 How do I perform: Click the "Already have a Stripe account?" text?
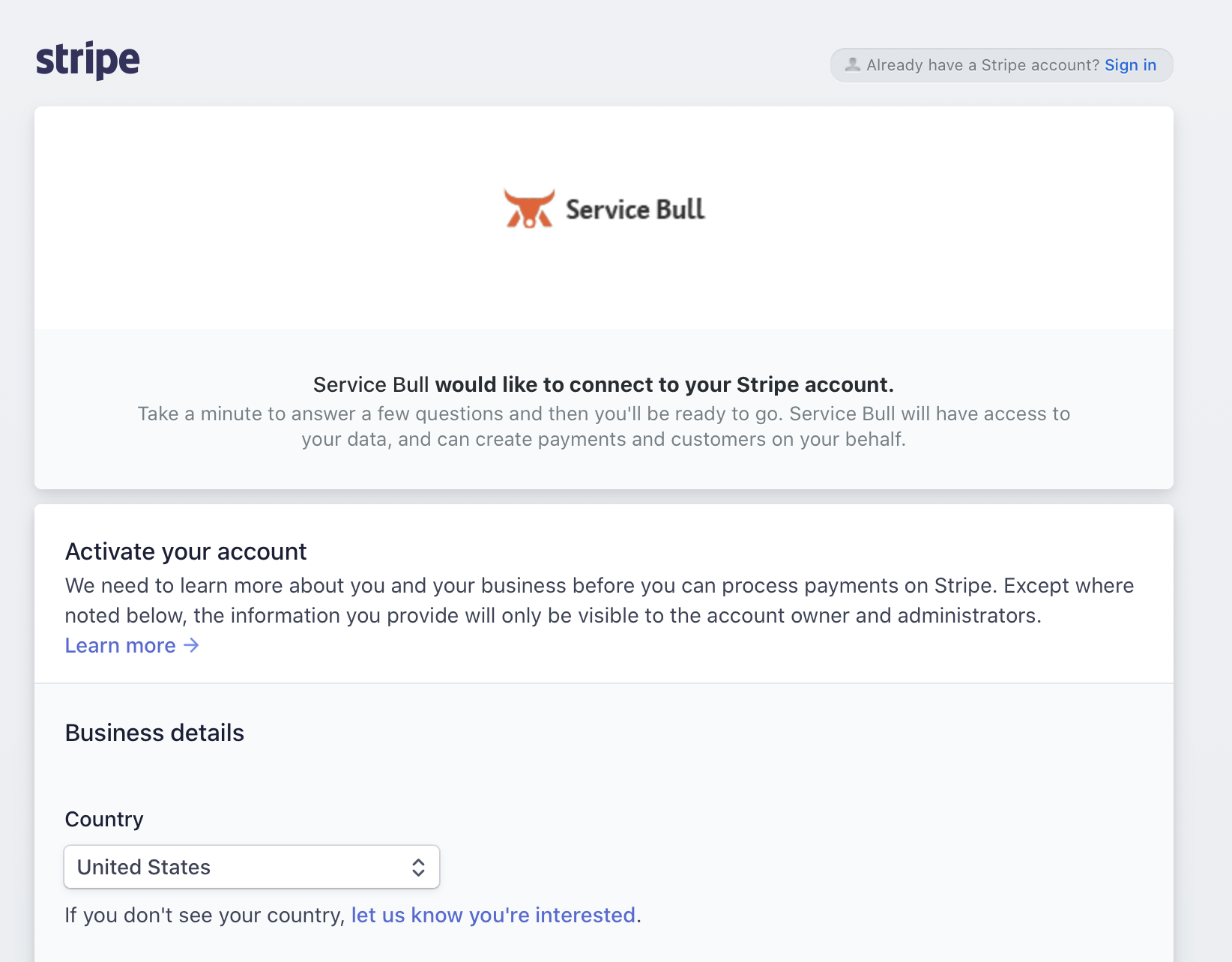tap(982, 65)
